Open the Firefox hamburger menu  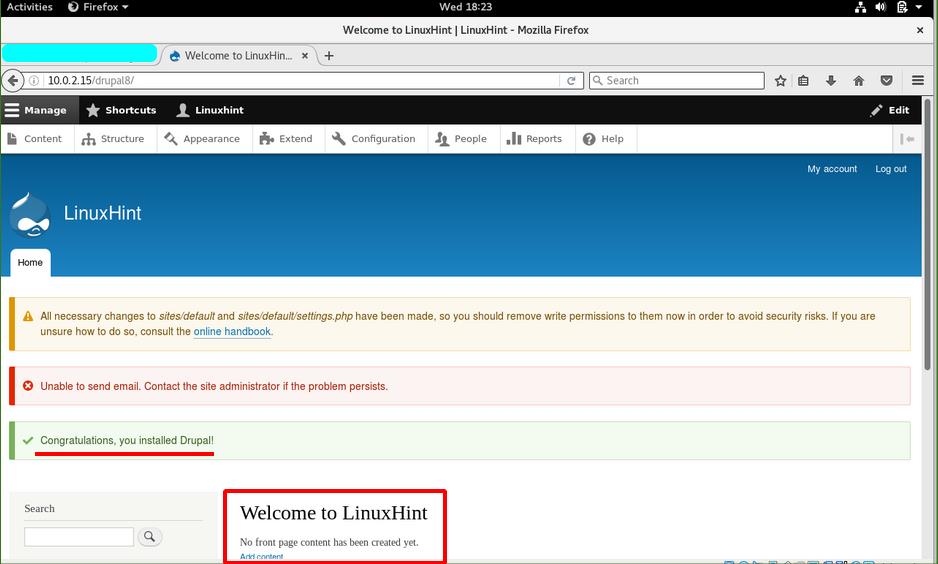(x=918, y=80)
